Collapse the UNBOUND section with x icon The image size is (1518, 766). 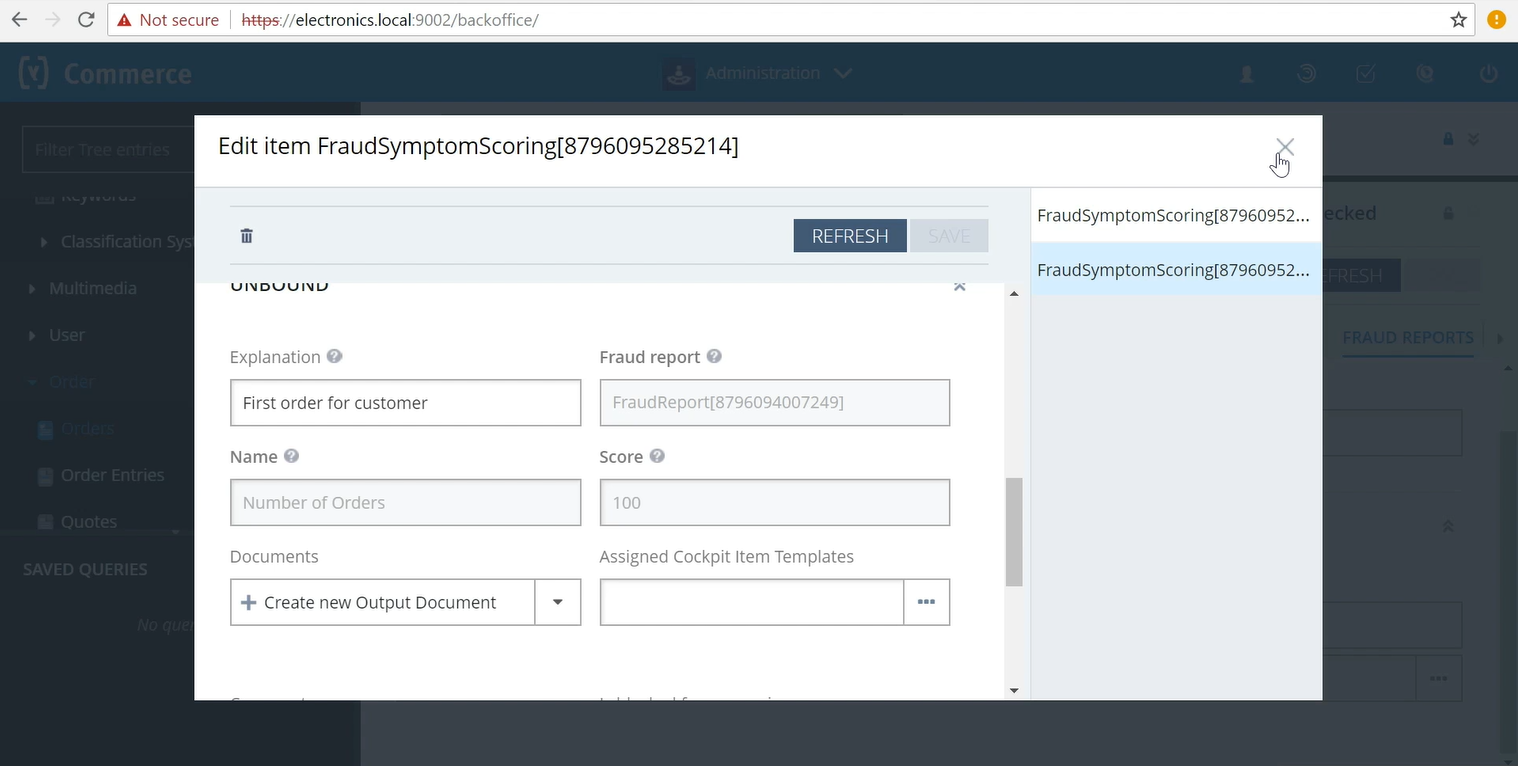coord(959,286)
